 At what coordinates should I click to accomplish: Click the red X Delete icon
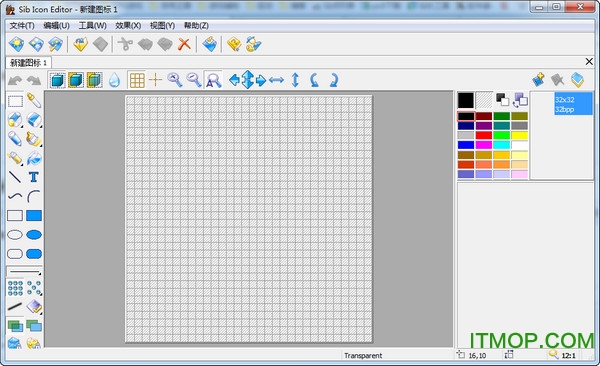click(184, 44)
